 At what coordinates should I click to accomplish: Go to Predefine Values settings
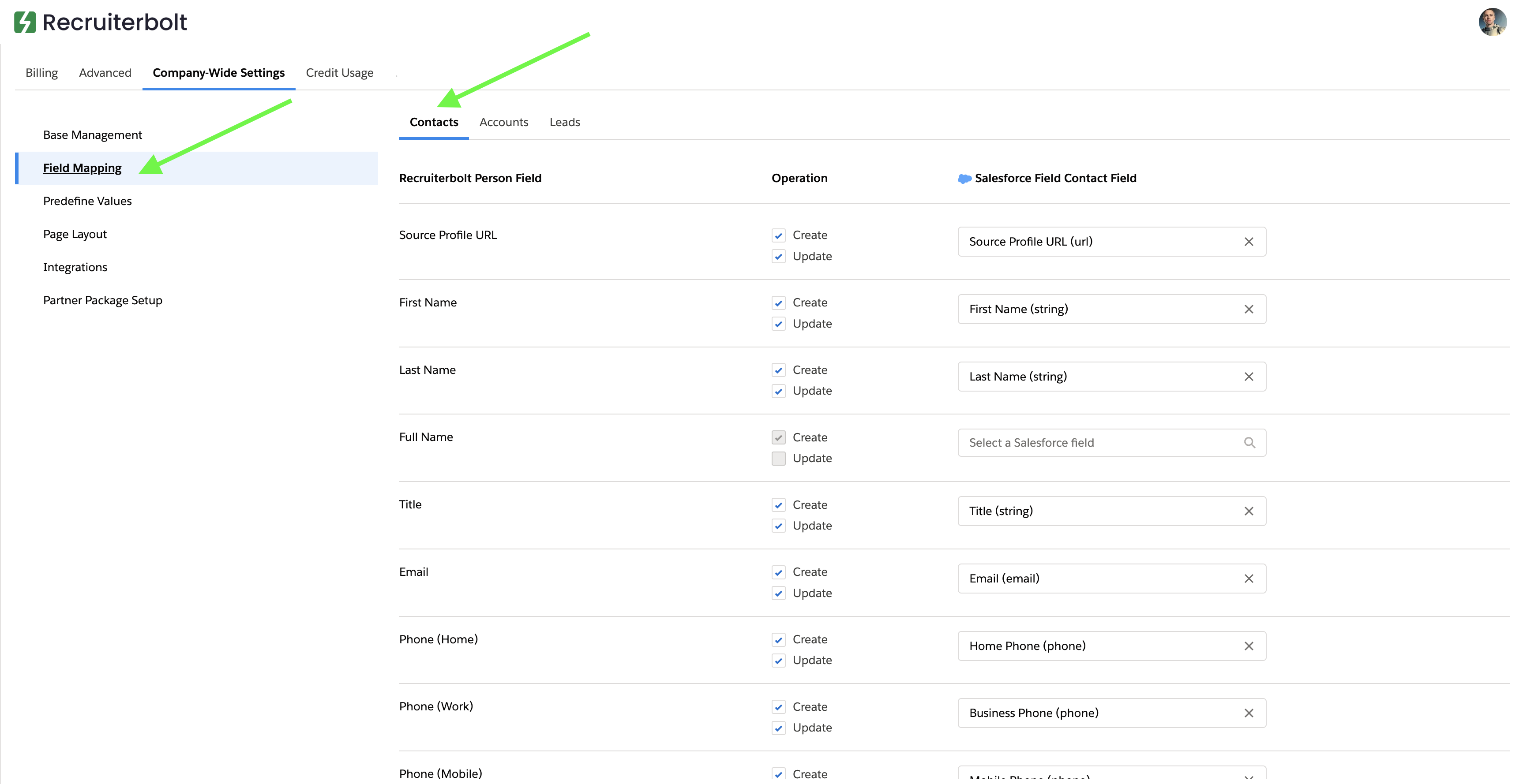(87, 201)
